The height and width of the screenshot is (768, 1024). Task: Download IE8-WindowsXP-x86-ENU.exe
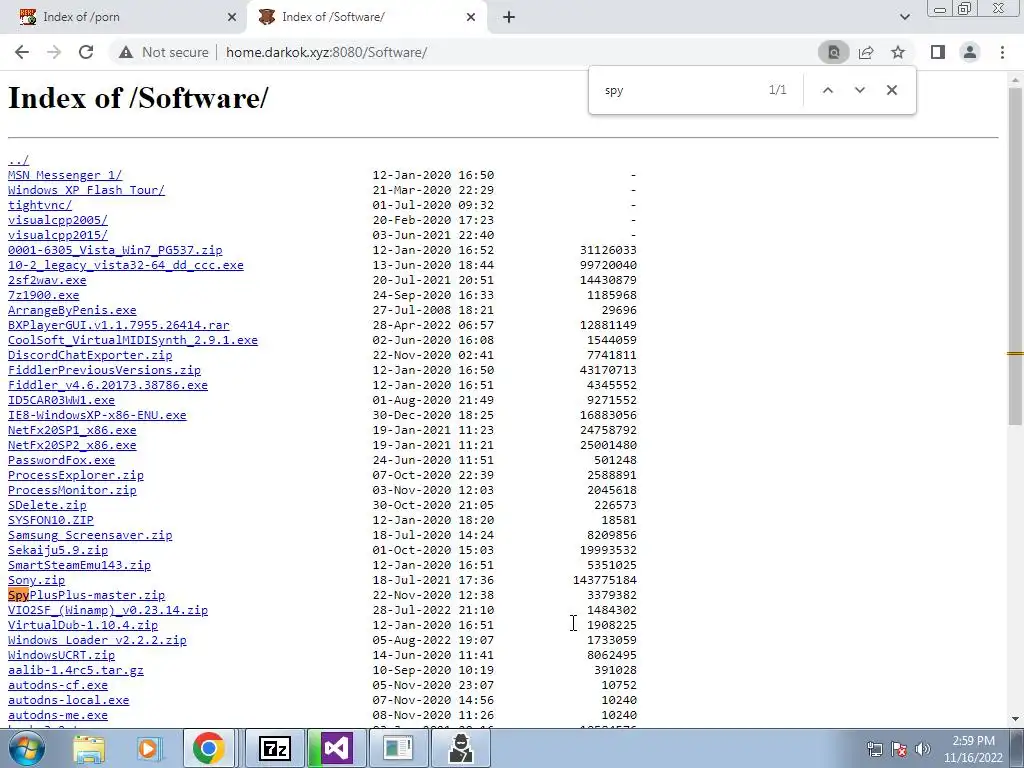pyautogui.click(x=97, y=415)
